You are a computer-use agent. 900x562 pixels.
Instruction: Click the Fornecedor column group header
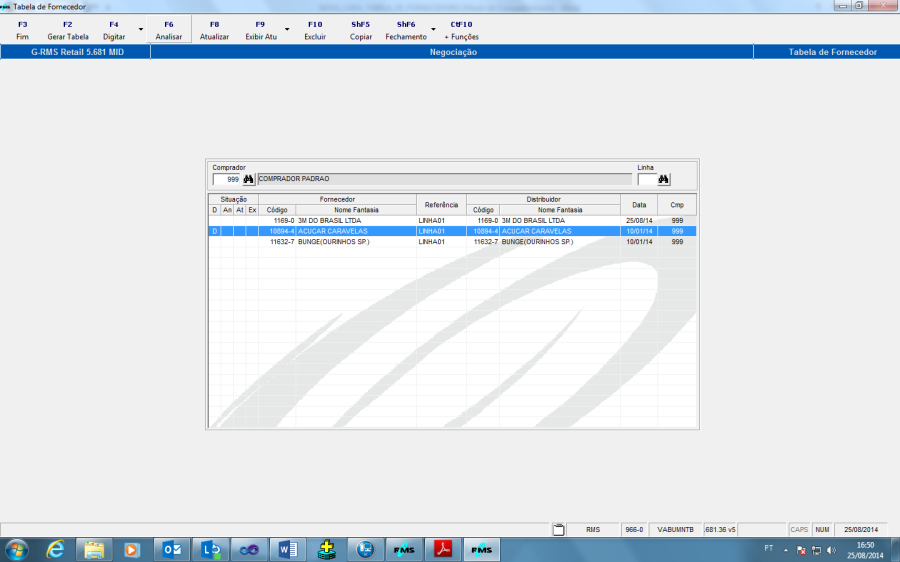coord(338,199)
